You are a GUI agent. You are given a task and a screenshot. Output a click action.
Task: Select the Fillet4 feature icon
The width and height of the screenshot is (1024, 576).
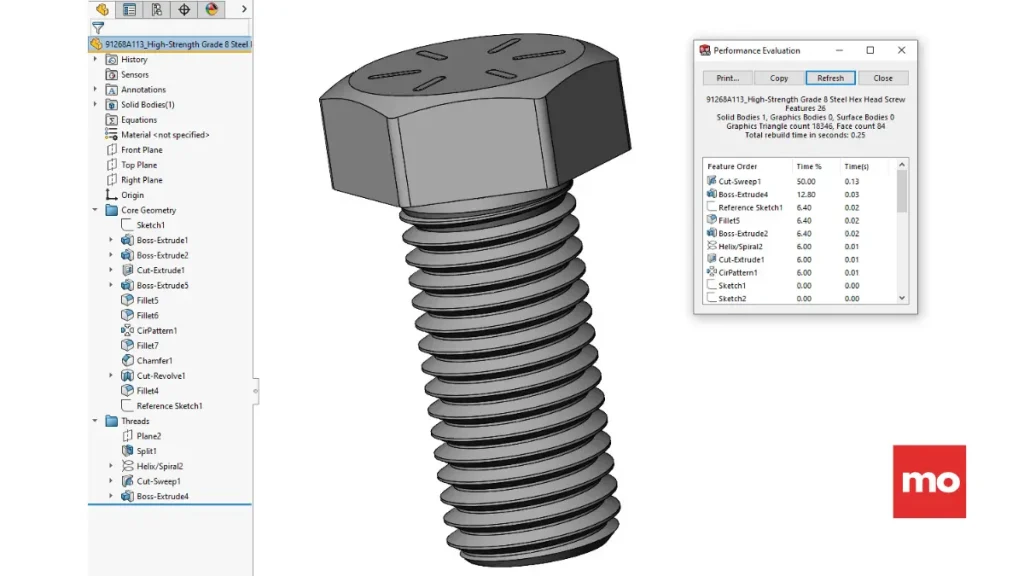(x=127, y=391)
